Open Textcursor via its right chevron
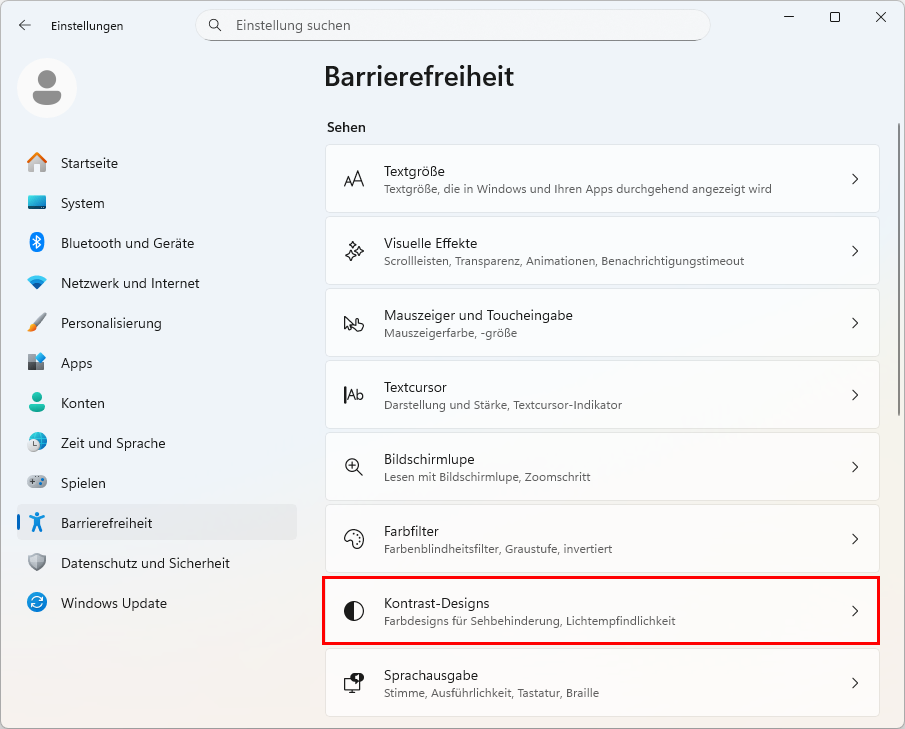The width and height of the screenshot is (905, 729). pos(855,395)
